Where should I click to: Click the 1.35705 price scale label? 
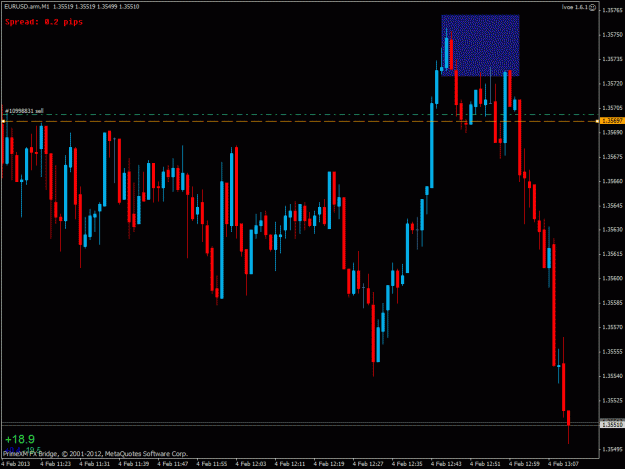(x=613, y=108)
